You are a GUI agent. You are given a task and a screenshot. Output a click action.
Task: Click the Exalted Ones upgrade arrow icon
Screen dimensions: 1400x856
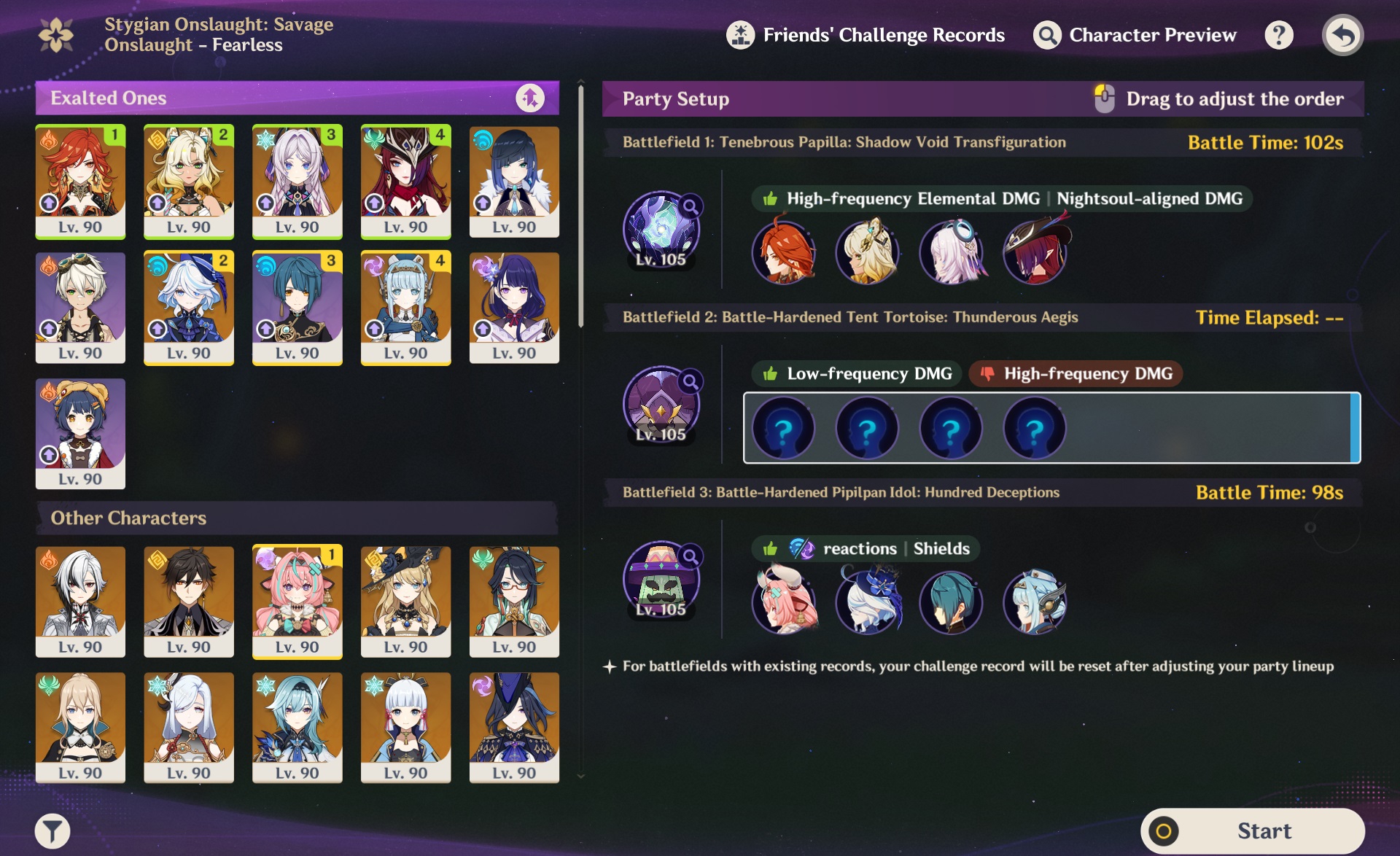(530, 98)
